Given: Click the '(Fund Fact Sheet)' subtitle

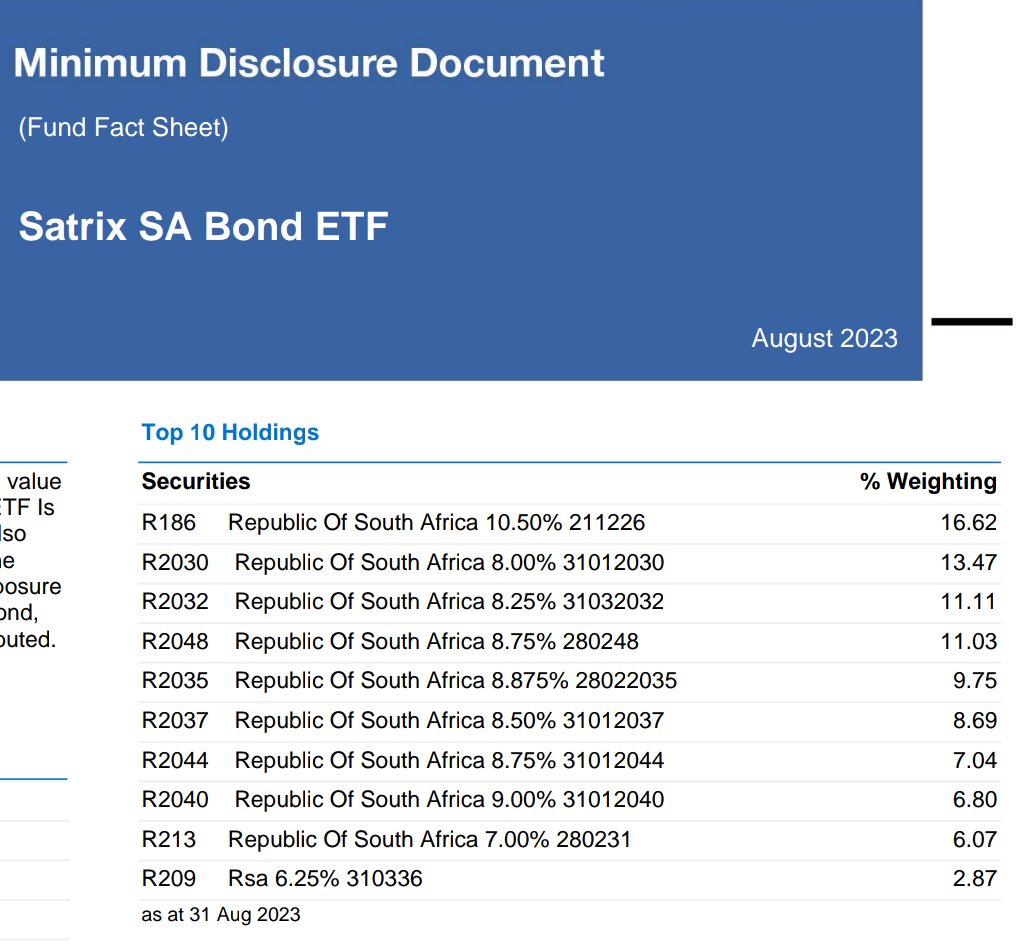Looking at the screenshot, I should [x=123, y=127].
